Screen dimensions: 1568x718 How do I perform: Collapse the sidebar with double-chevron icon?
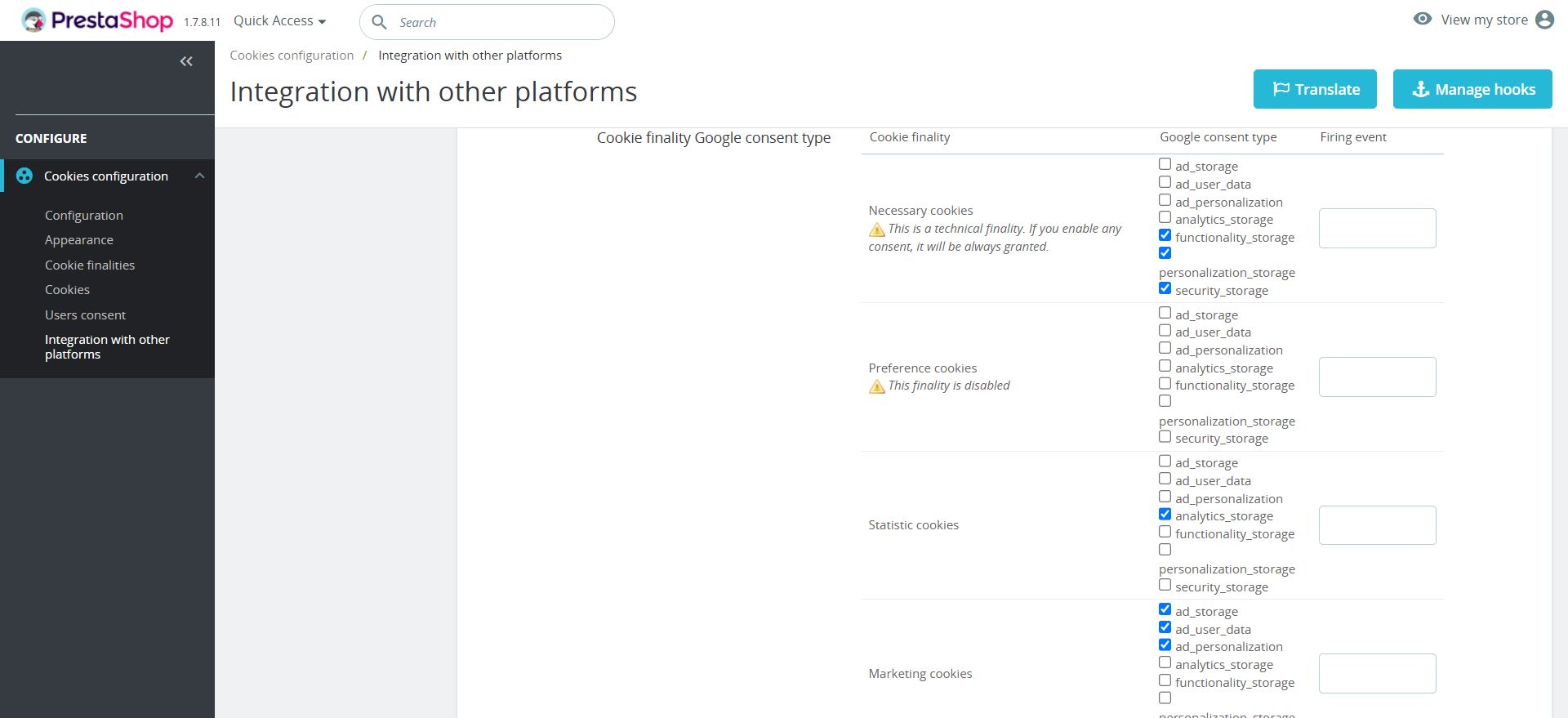186,61
